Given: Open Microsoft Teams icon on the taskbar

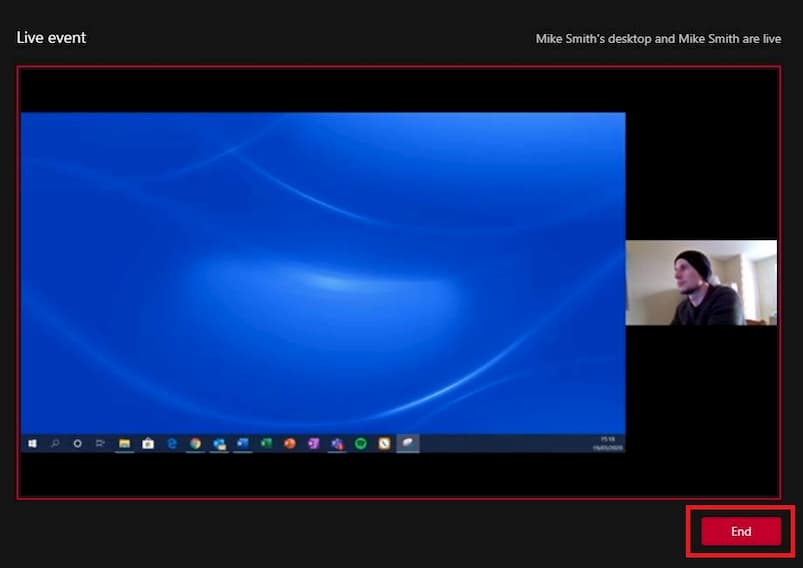Looking at the screenshot, I should [337, 444].
